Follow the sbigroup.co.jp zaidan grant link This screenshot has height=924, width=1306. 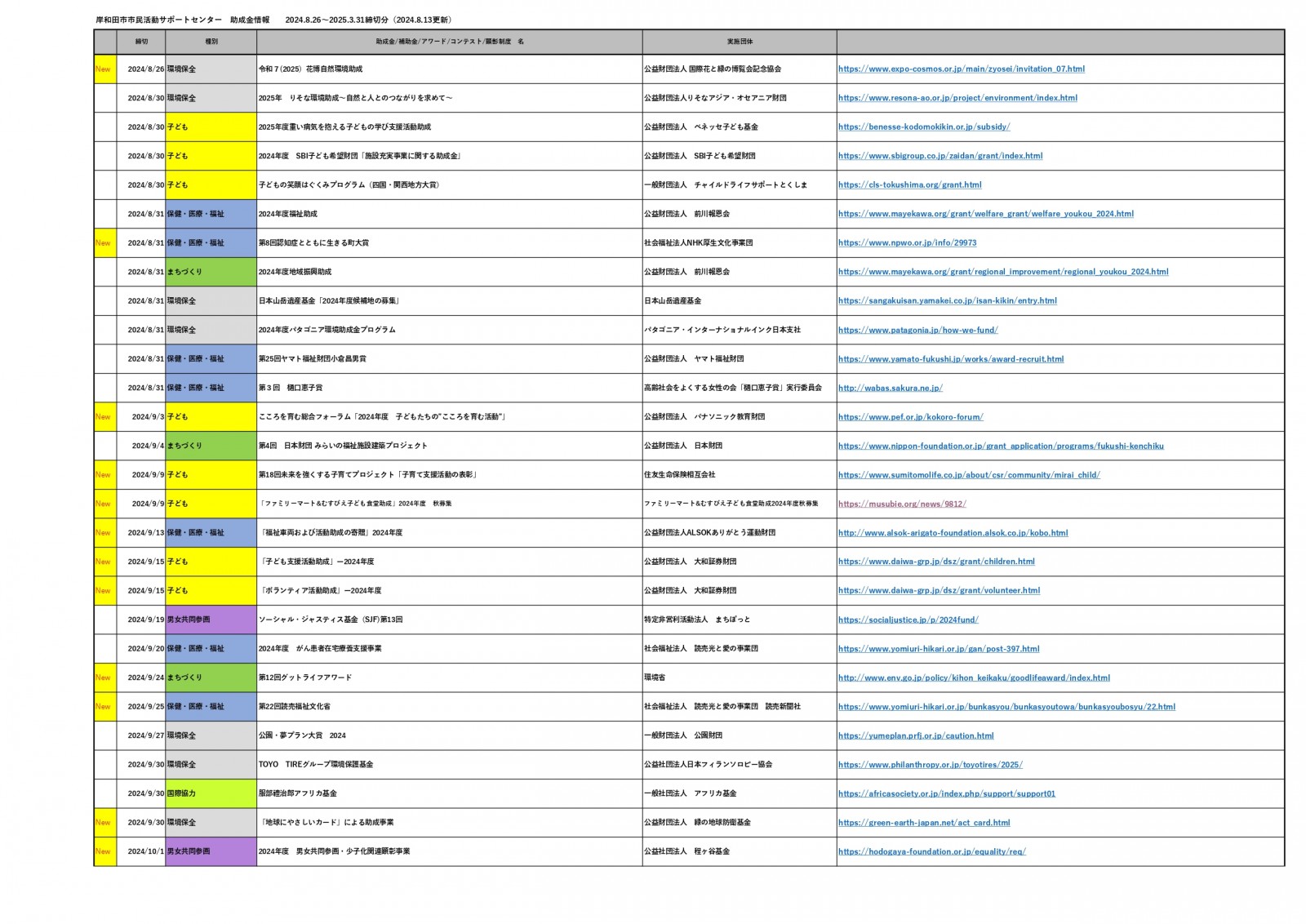940,156
